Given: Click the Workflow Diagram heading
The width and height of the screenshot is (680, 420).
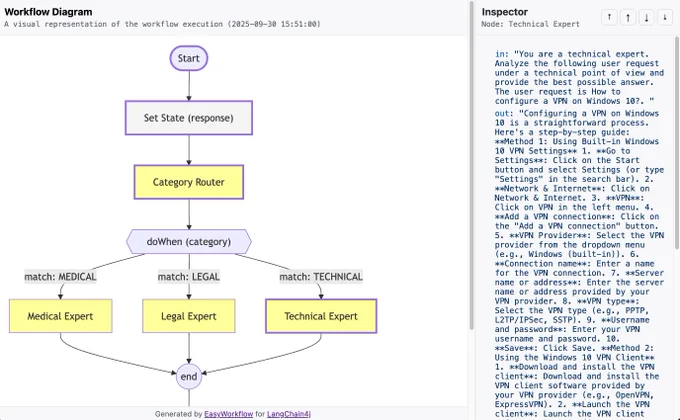Looking at the screenshot, I should [48, 12].
